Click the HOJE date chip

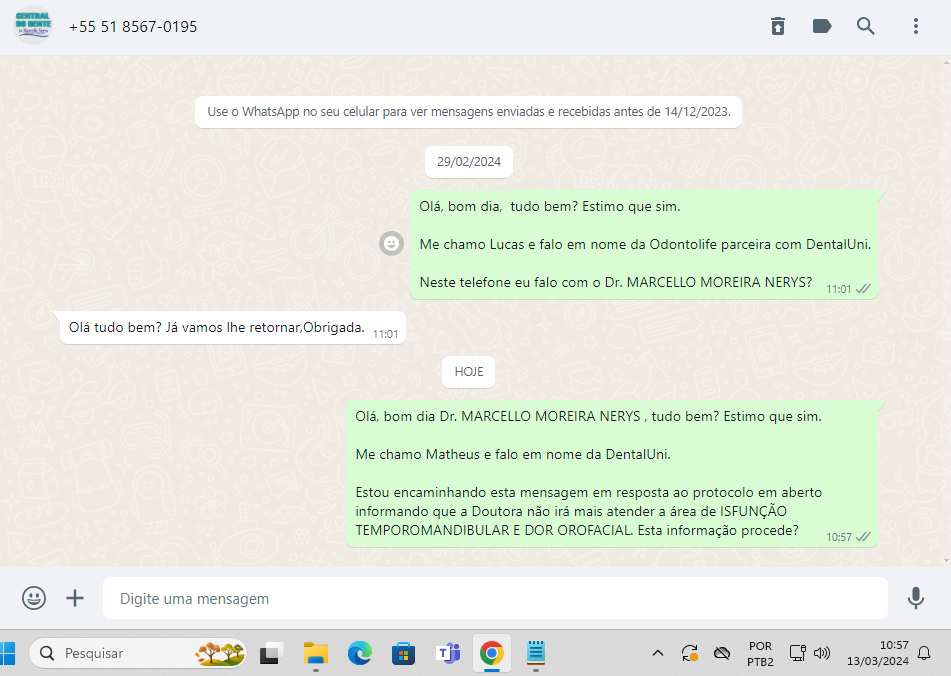469,372
